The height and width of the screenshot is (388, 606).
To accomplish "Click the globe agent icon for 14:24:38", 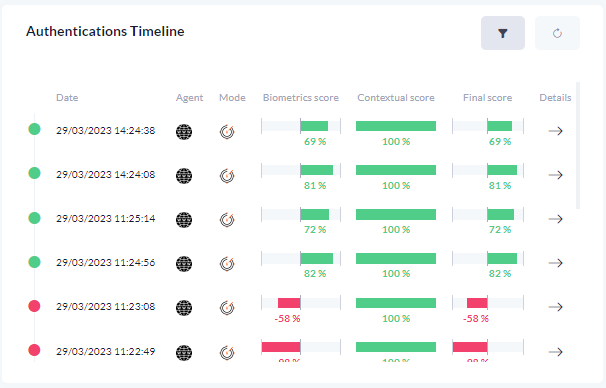I will point(184,132).
